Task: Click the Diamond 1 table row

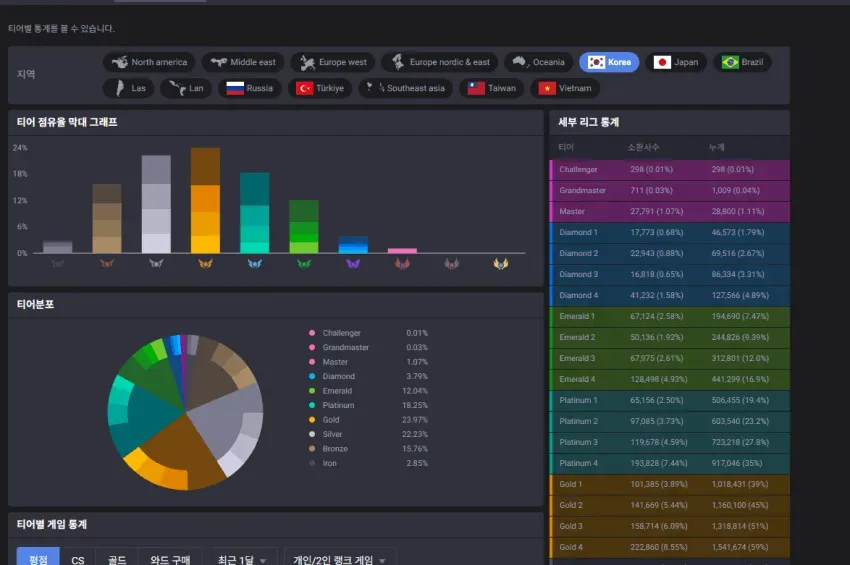Action: pos(670,233)
